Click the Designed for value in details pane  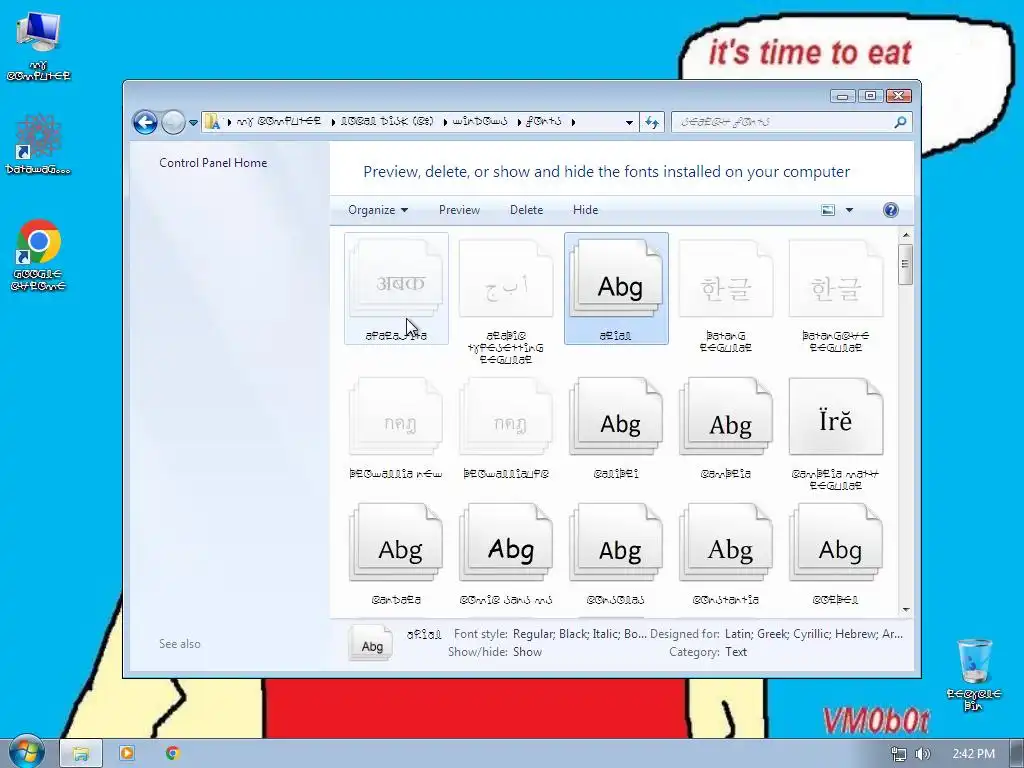pyautogui.click(x=814, y=633)
